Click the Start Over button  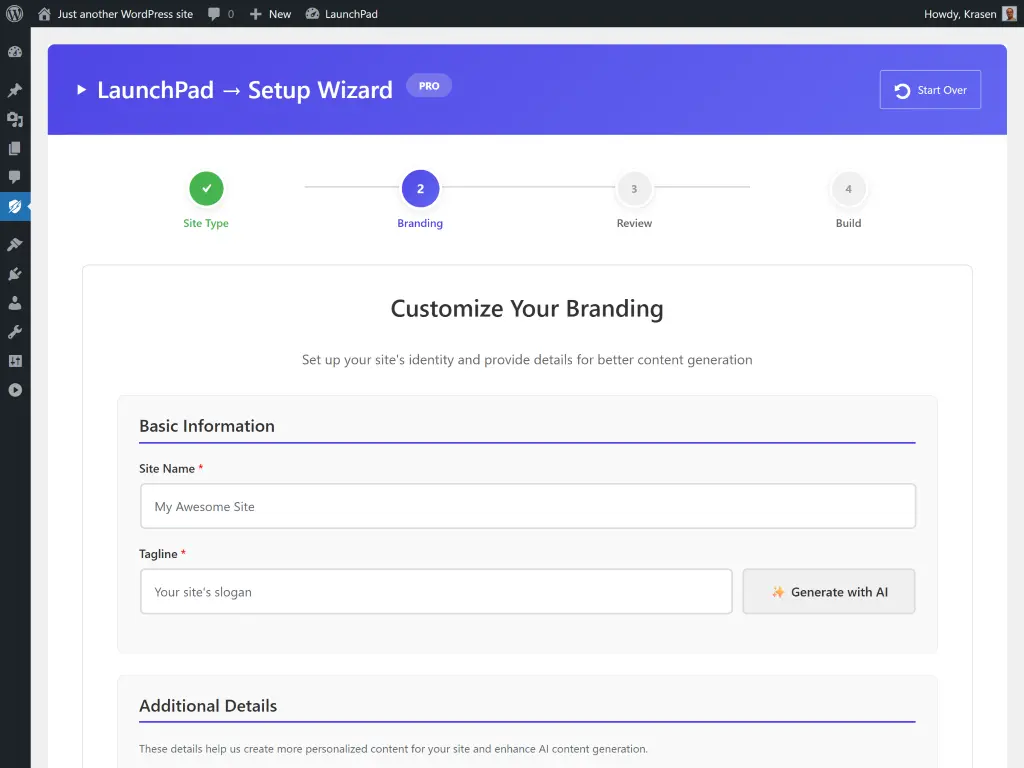point(930,89)
